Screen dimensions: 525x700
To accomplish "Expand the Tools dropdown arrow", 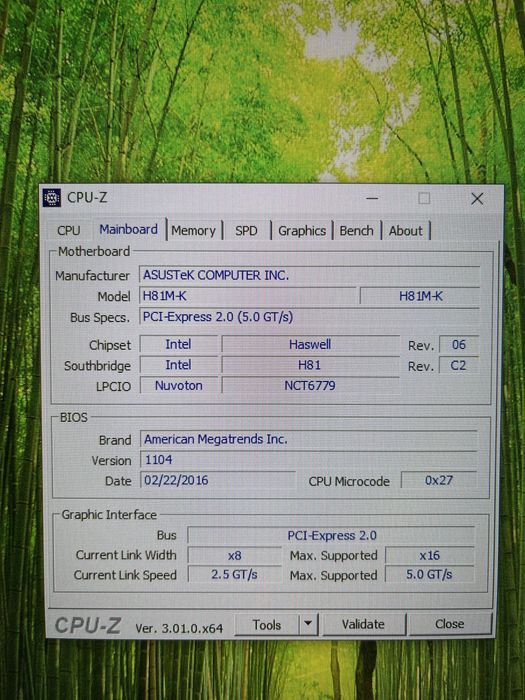I will 308,624.
